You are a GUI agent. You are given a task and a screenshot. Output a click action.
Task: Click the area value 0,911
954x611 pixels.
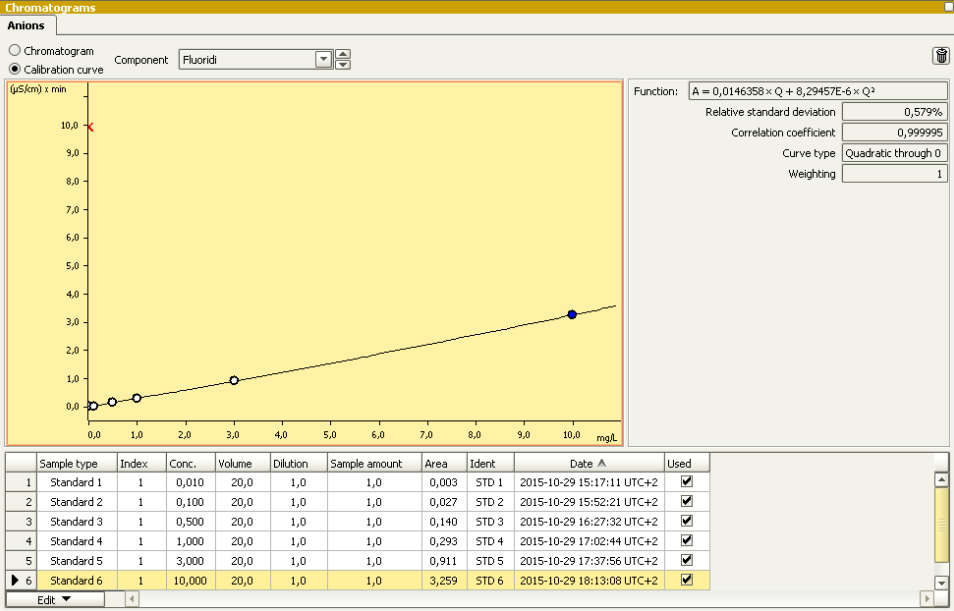[444, 560]
